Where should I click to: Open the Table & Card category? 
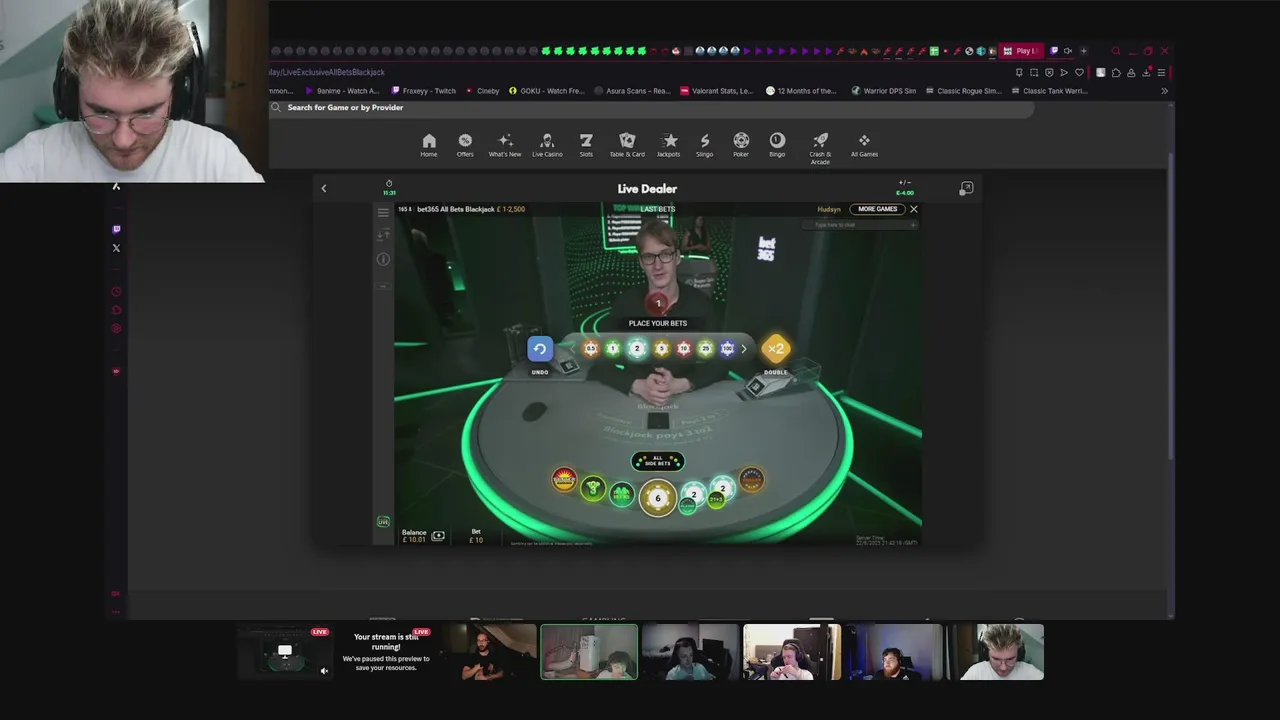click(x=627, y=145)
